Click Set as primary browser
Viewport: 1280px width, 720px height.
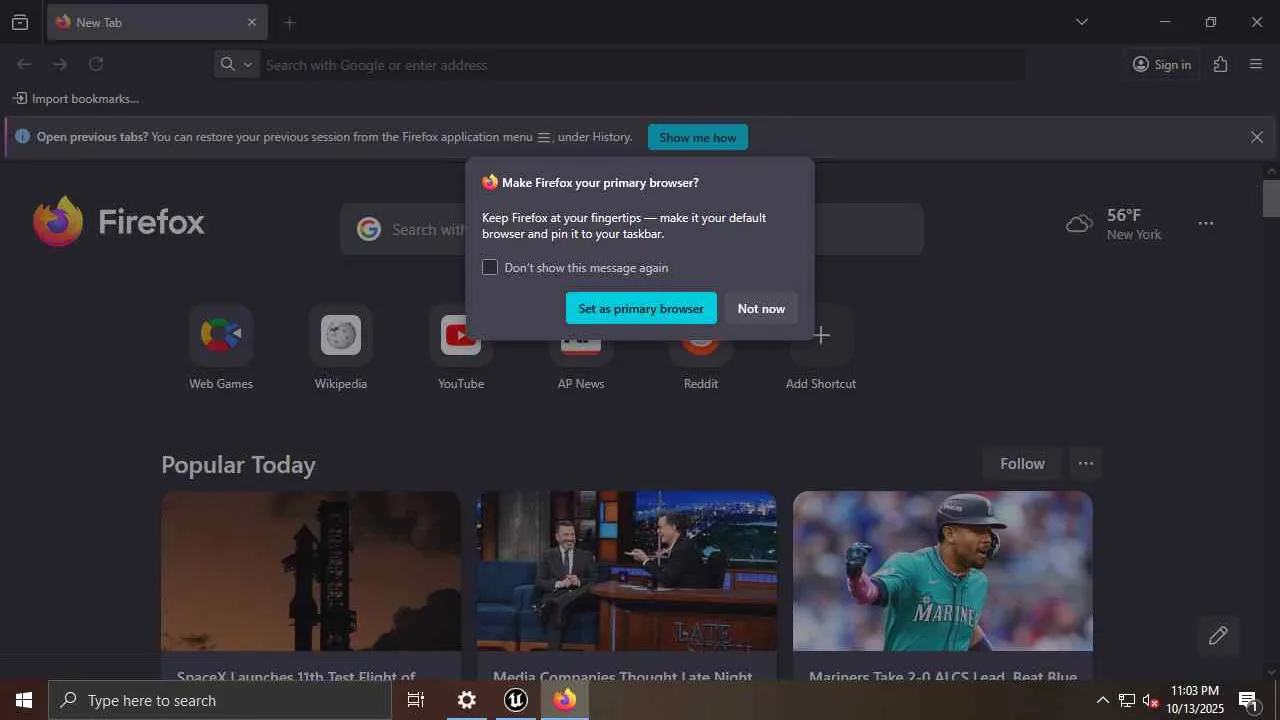coord(641,308)
